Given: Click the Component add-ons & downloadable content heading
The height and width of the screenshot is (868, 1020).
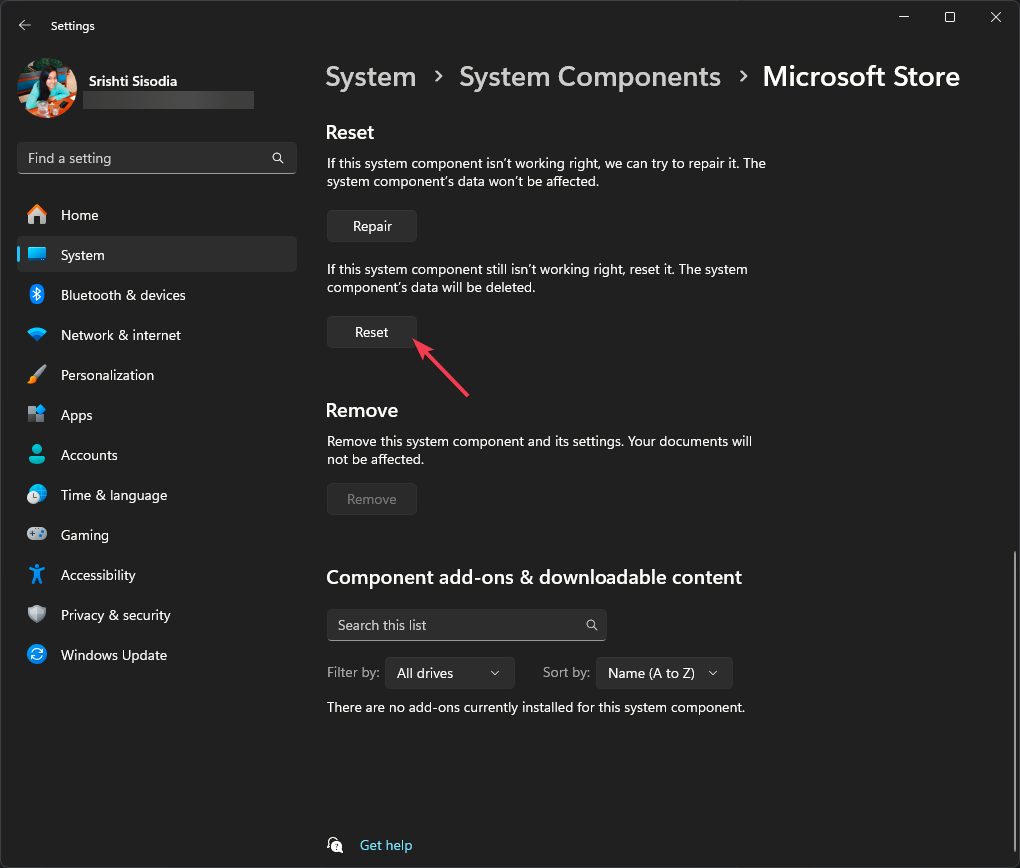Looking at the screenshot, I should coord(534,577).
